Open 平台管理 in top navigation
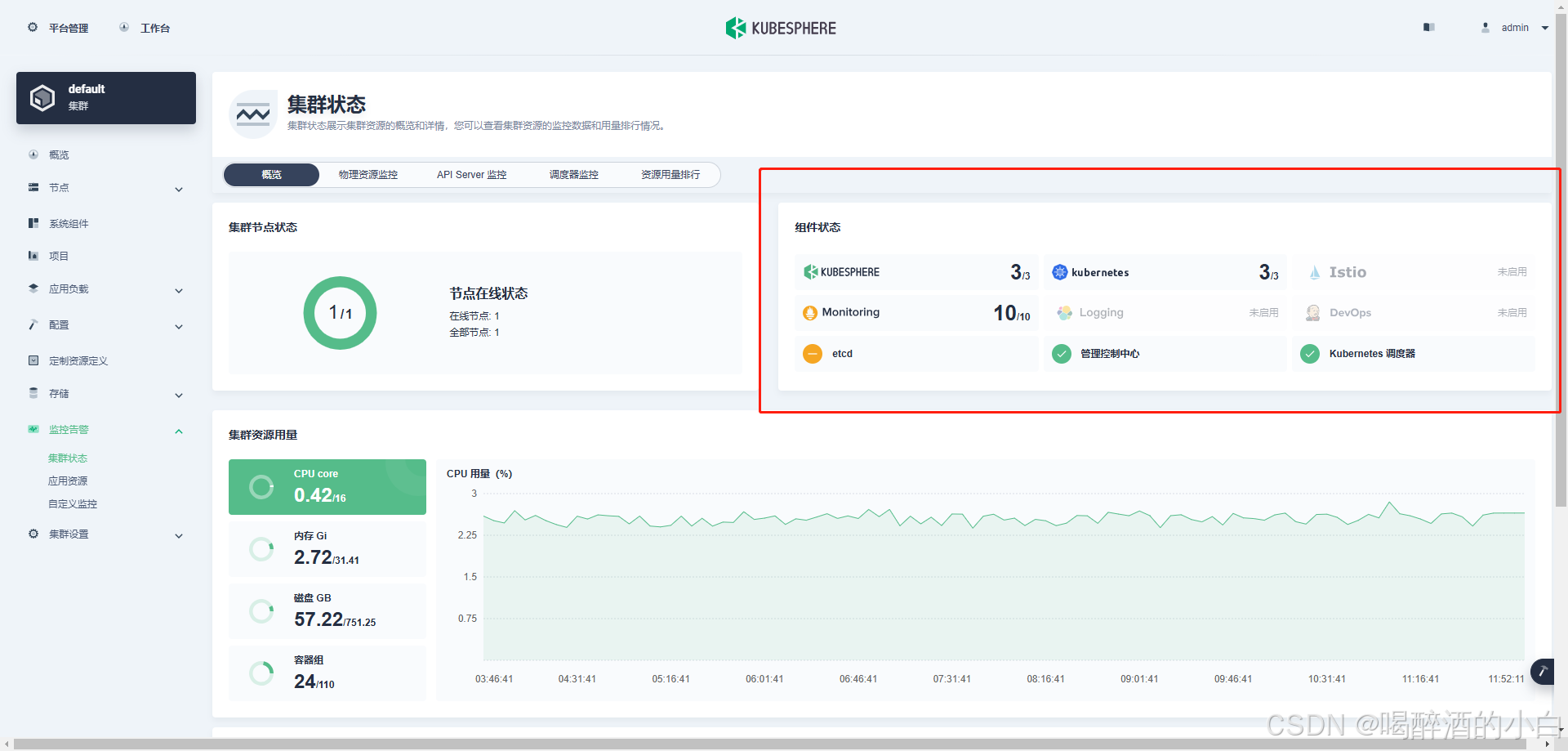This screenshot has height=751, width=1568. click(x=69, y=28)
